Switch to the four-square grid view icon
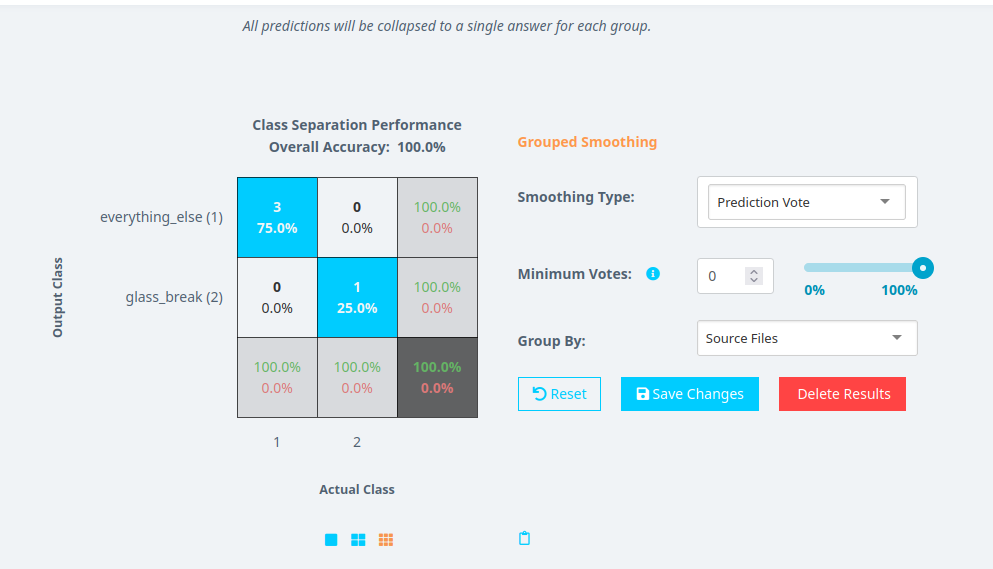Screen dimensions: 993x569 click(358, 540)
